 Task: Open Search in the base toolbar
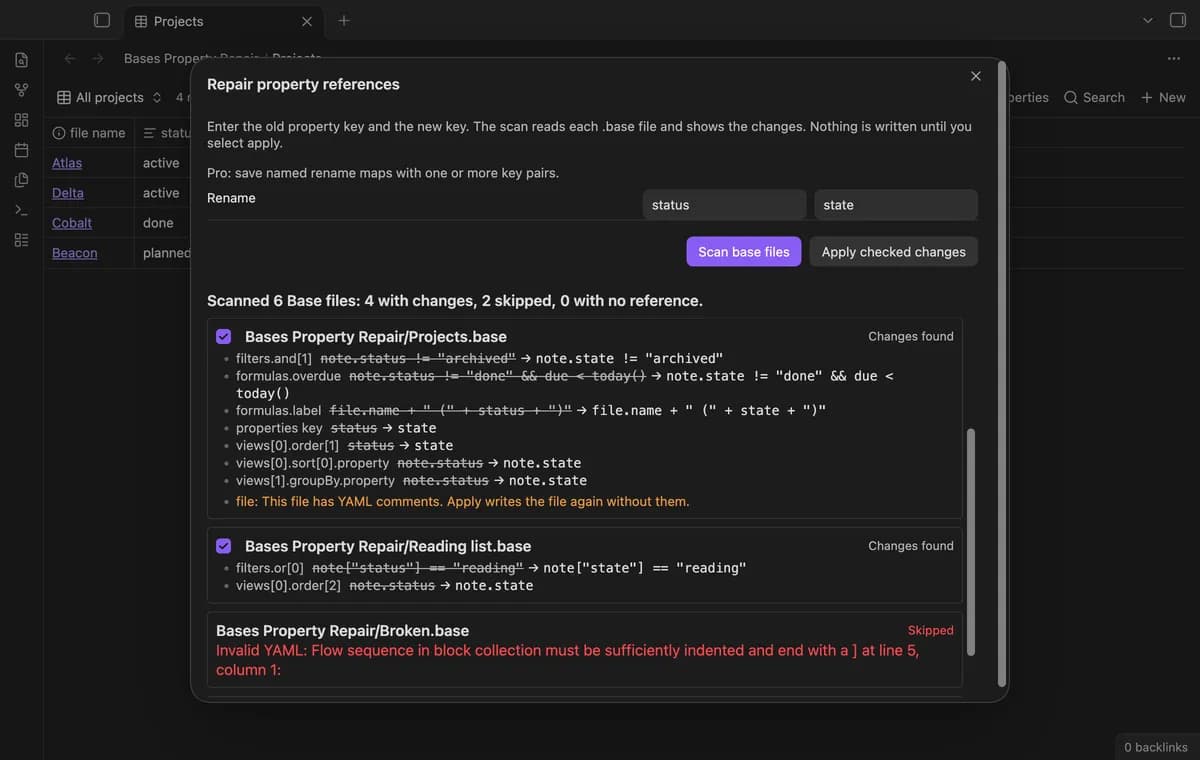1094,97
